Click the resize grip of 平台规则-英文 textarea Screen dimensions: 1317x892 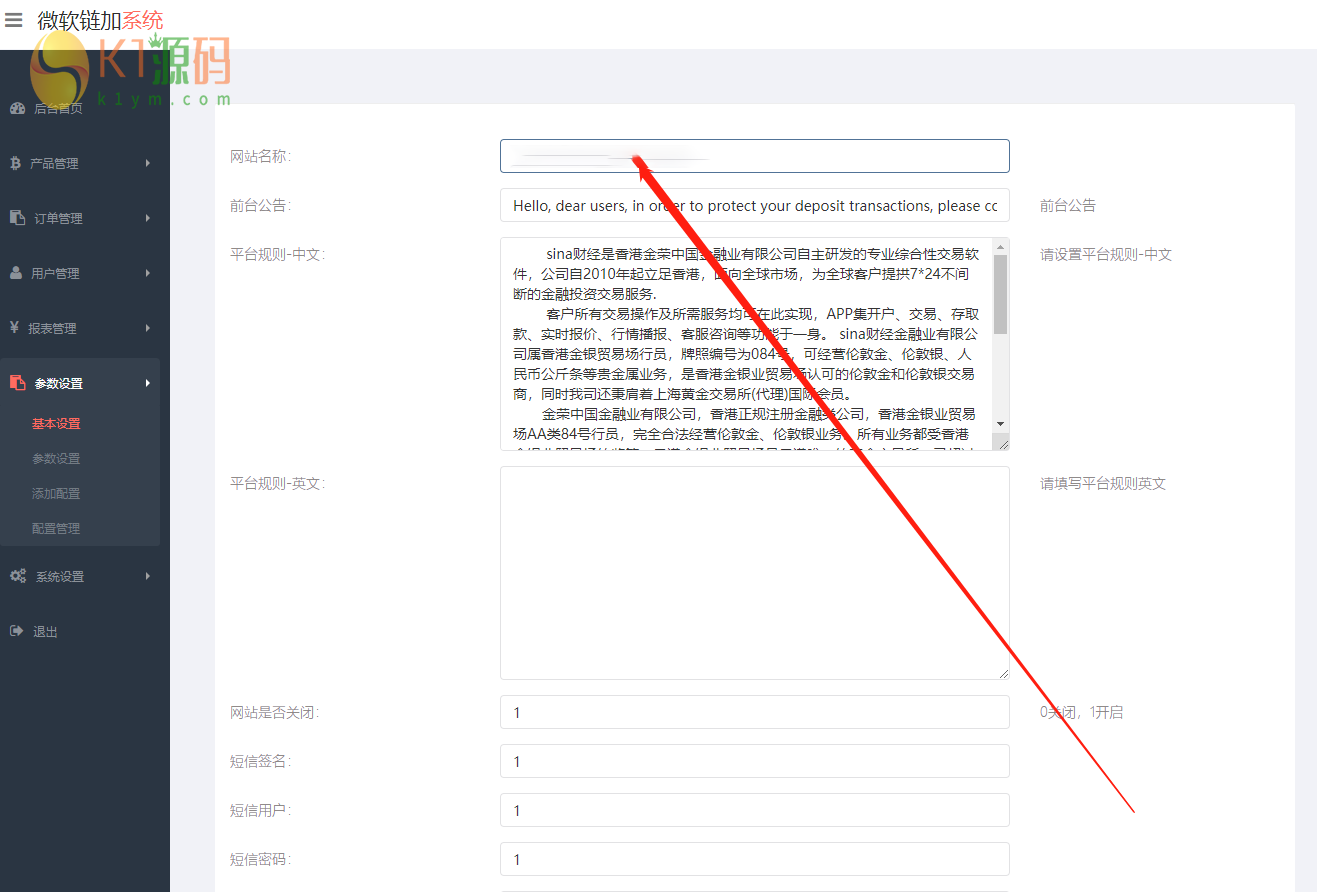(x=1003, y=673)
